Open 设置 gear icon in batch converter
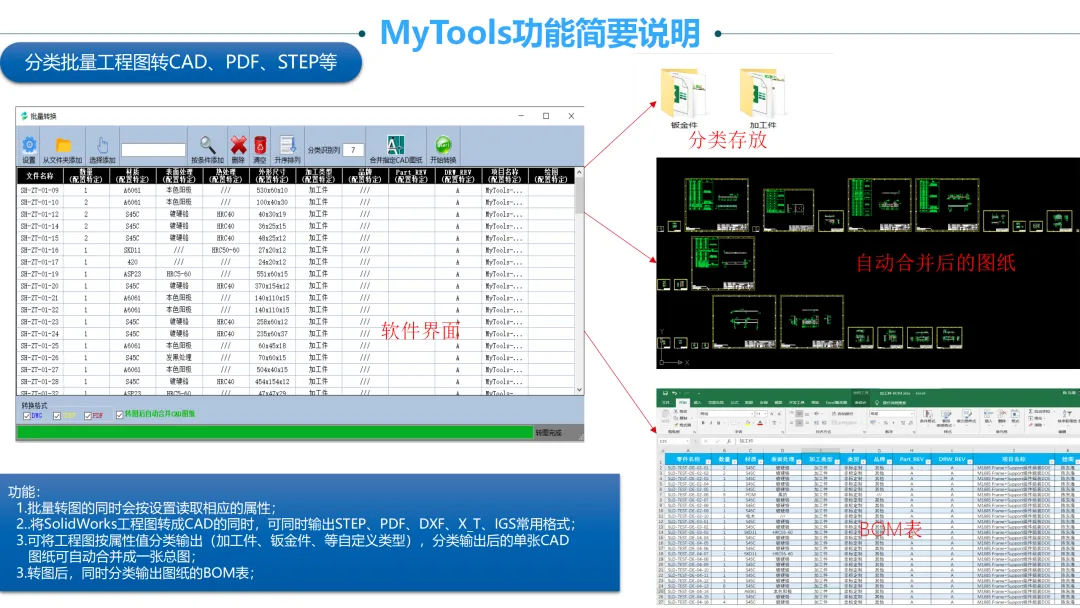This screenshot has height=608, width=1080. pyautogui.click(x=29, y=145)
